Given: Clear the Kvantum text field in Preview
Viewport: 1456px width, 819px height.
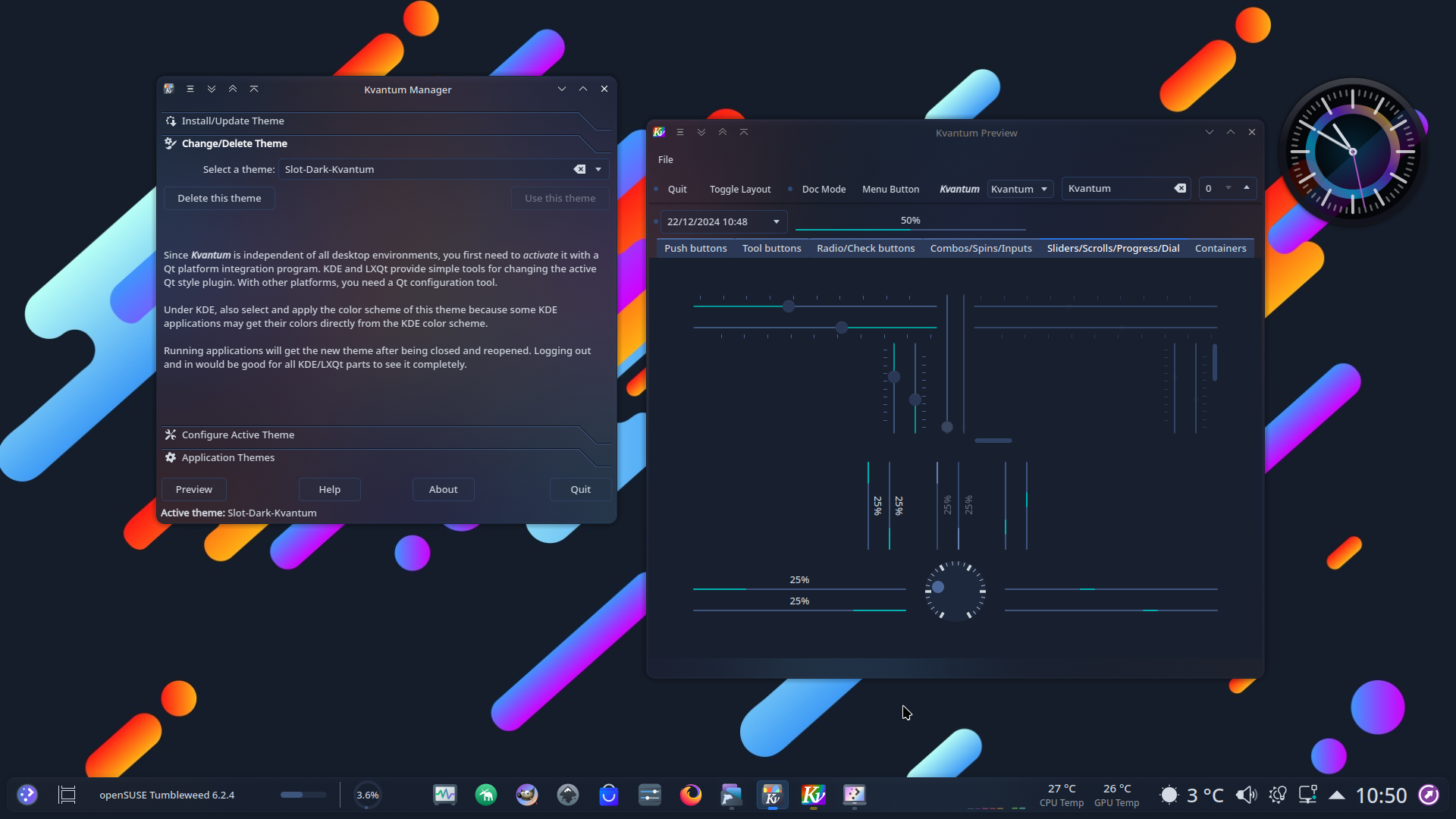Looking at the screenshot, I should [1180, 188].
